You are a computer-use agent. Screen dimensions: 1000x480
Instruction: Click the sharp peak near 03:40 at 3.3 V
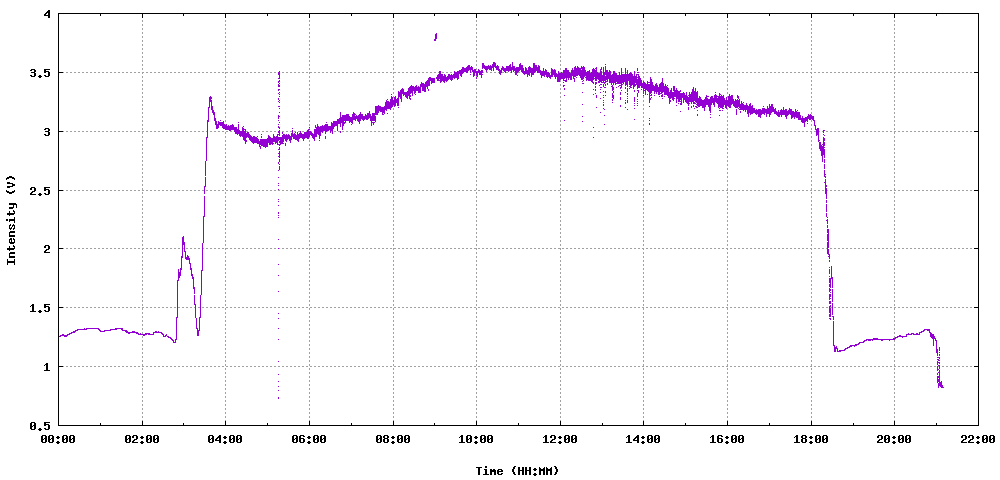tap(210, 98)
